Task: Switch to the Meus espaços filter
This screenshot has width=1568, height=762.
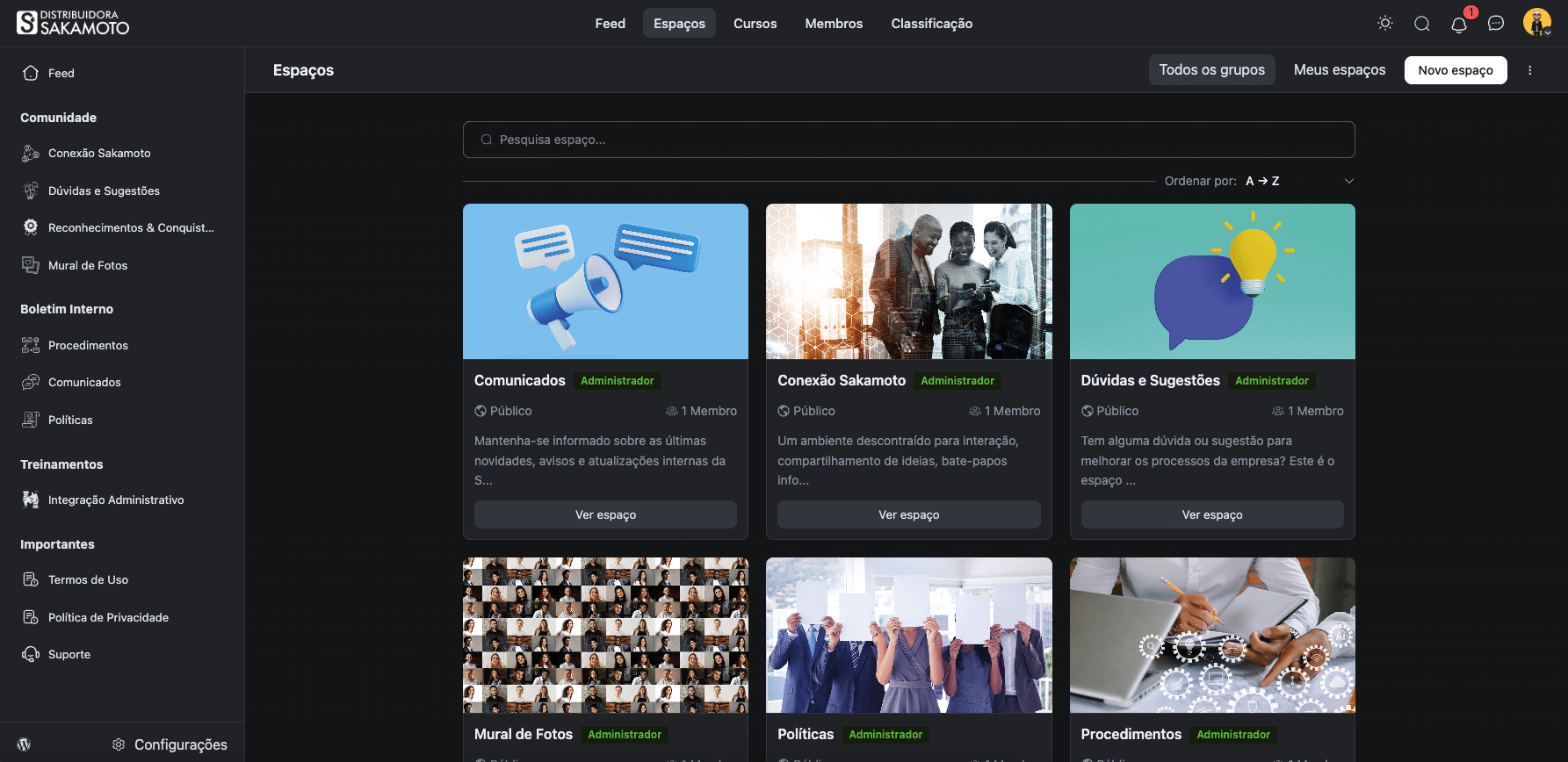Action: click(x=1339, y=70)
